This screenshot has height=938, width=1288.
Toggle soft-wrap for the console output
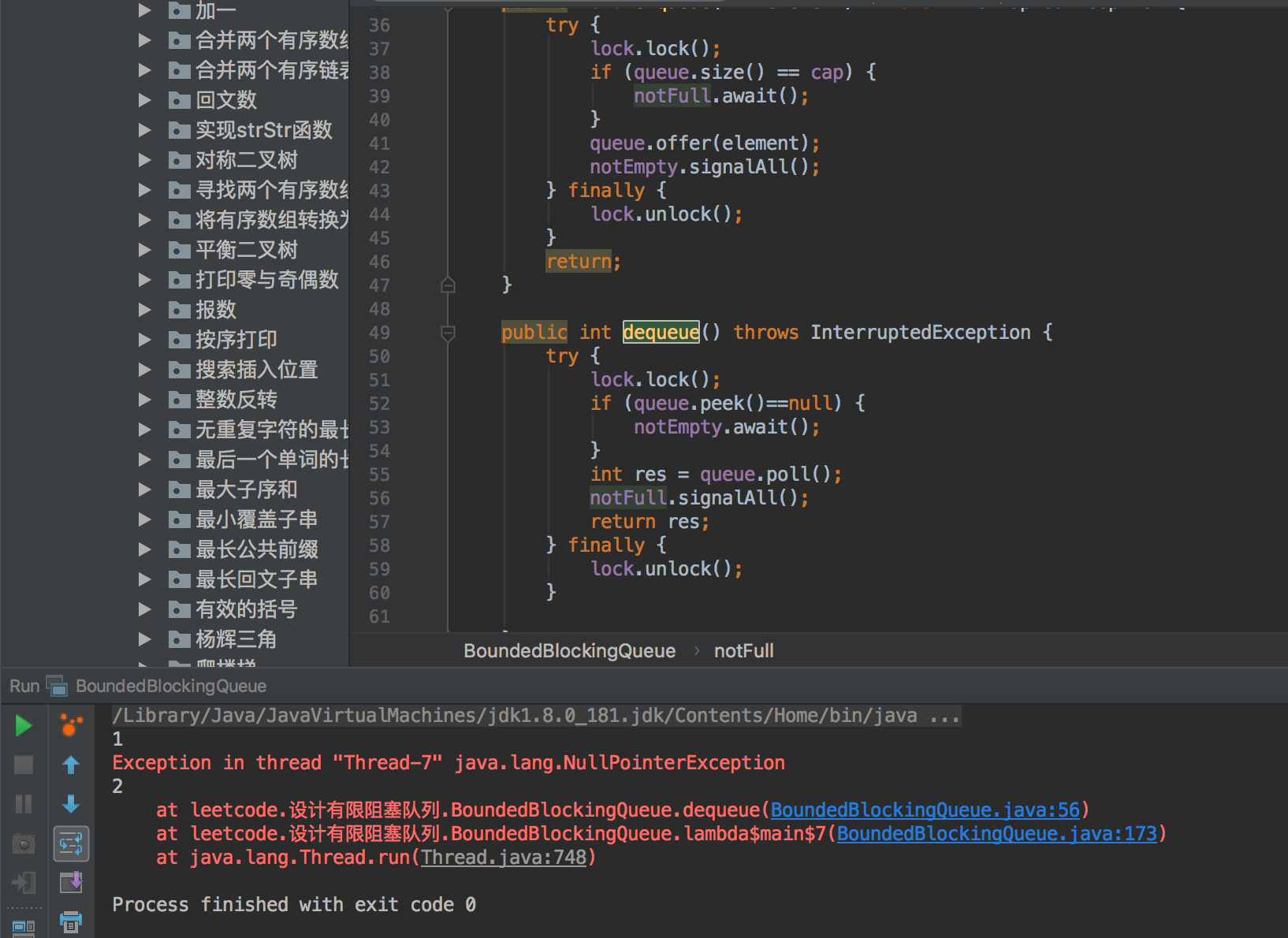pyautogui.click(x=71, y=844)
